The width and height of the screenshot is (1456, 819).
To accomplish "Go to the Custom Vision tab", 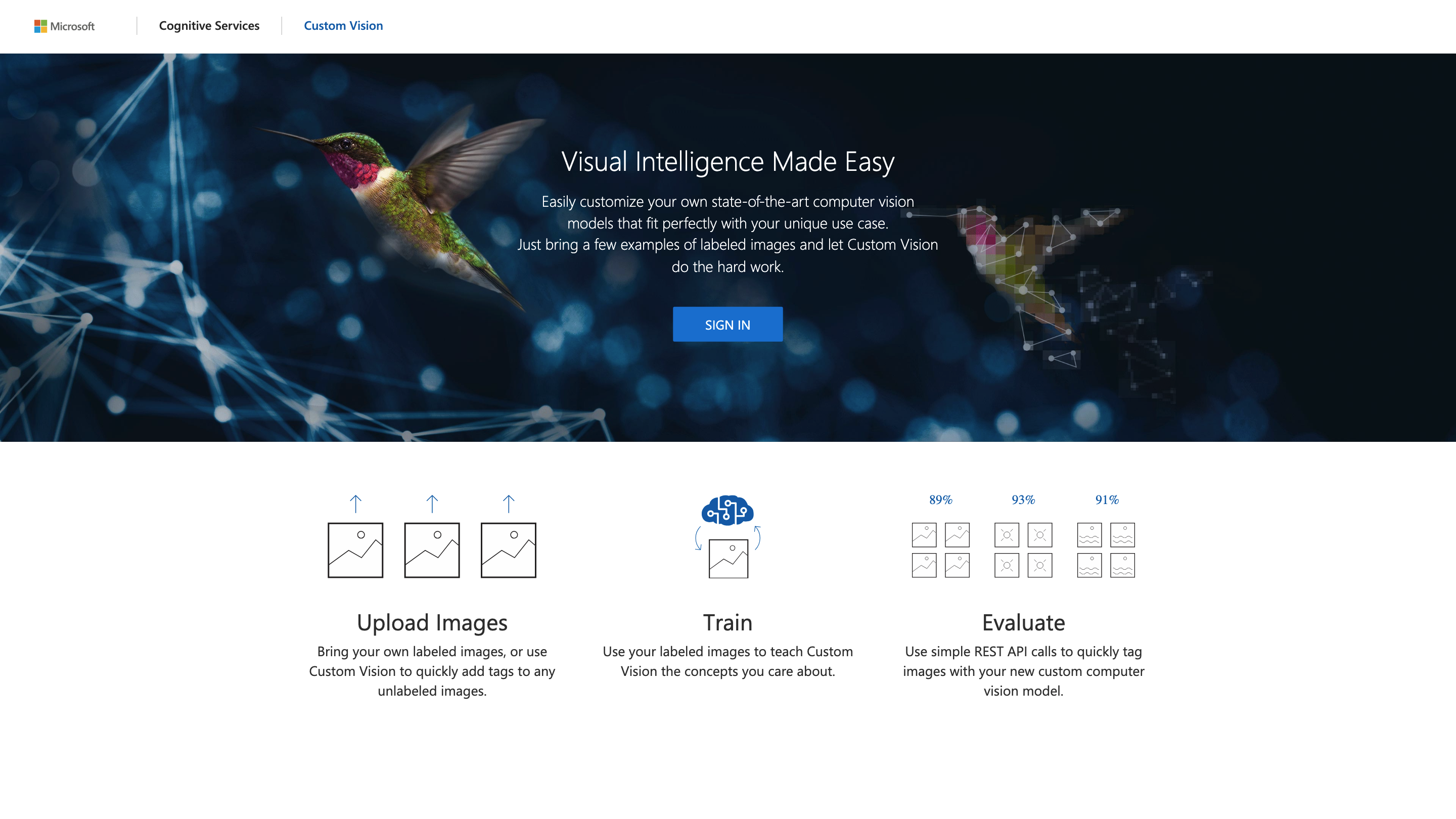I will pos(343,26).
